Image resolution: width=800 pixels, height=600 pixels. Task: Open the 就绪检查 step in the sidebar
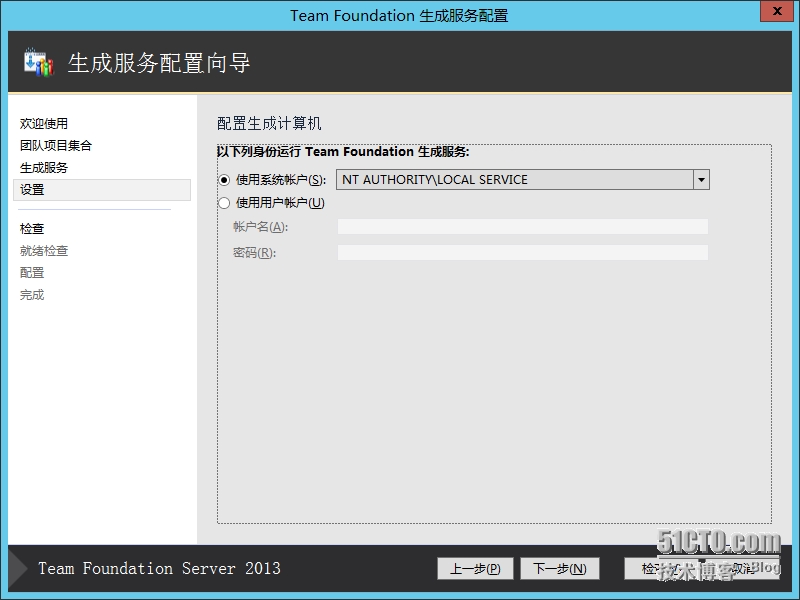pos(44,251)
